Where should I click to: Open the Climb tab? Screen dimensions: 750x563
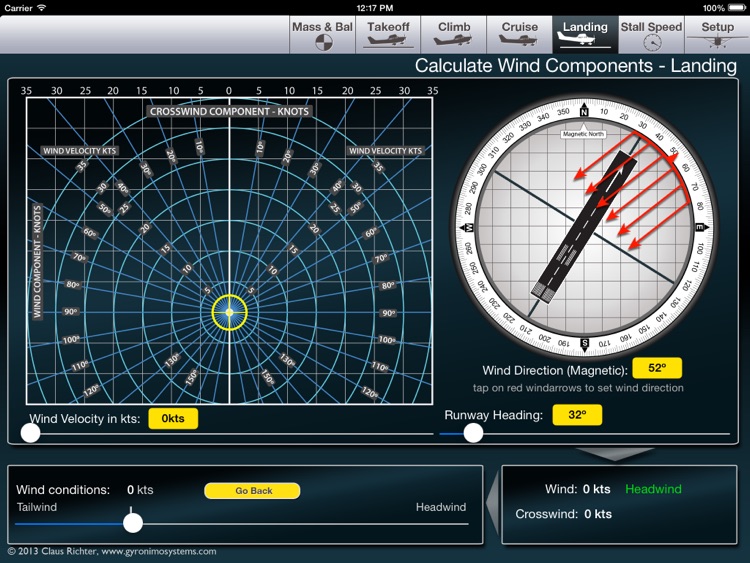point(454,35)
